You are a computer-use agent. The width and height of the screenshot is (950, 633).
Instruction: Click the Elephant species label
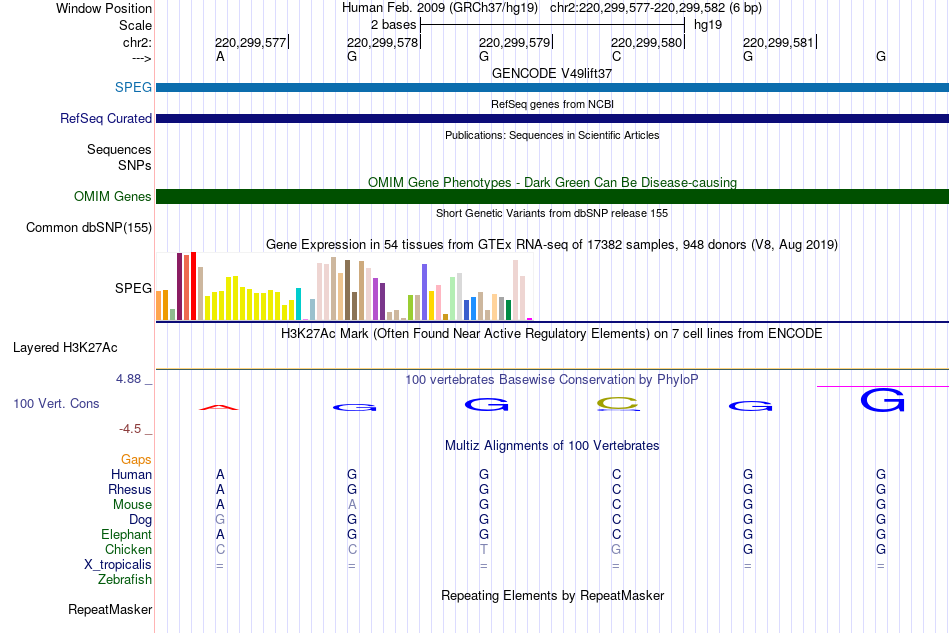(126, 535)
